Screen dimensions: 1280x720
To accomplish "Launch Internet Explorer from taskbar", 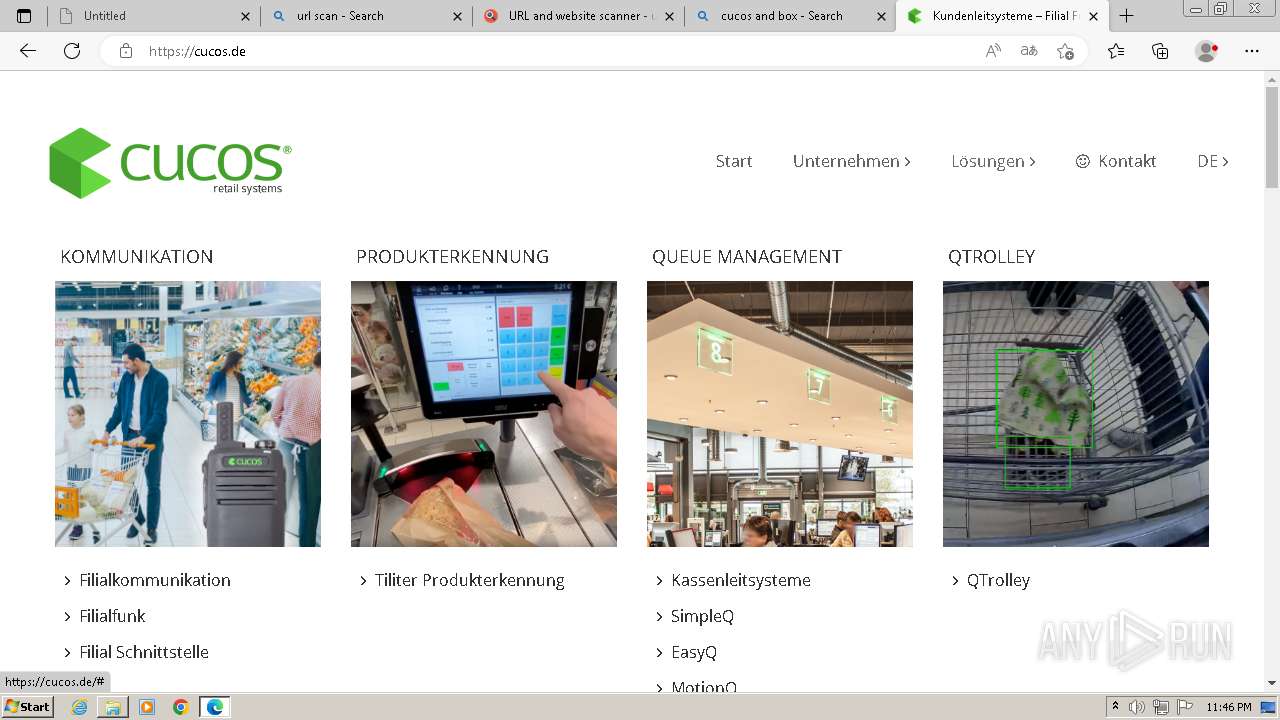I will [x=80, y=707].
